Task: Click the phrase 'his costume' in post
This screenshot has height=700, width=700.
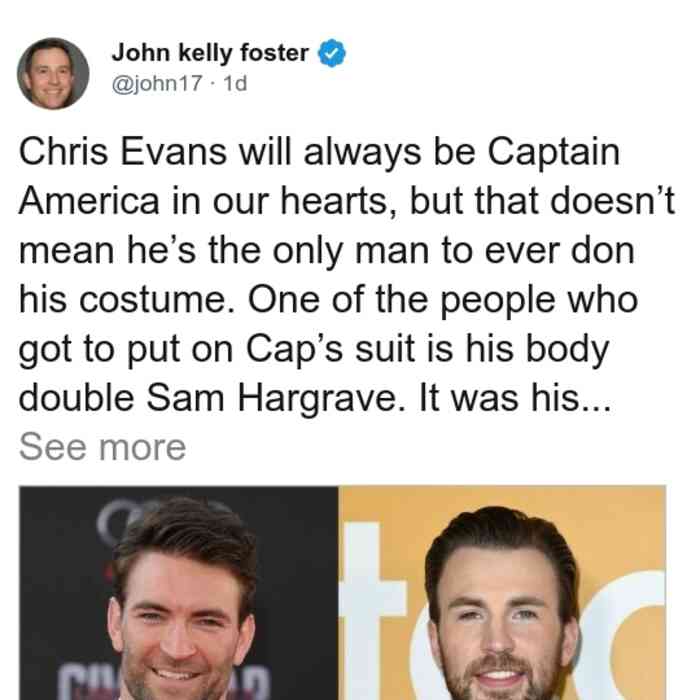Action: [123, 299]
